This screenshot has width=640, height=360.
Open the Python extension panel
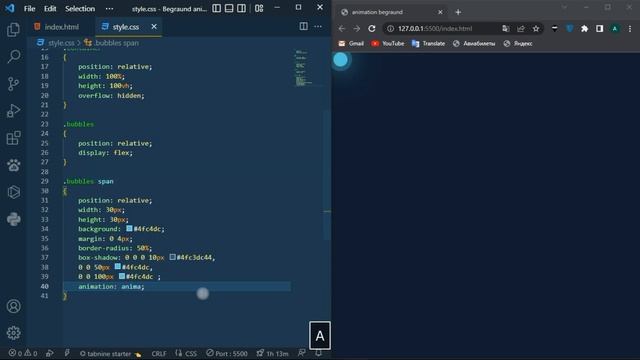tap(13, 219)
